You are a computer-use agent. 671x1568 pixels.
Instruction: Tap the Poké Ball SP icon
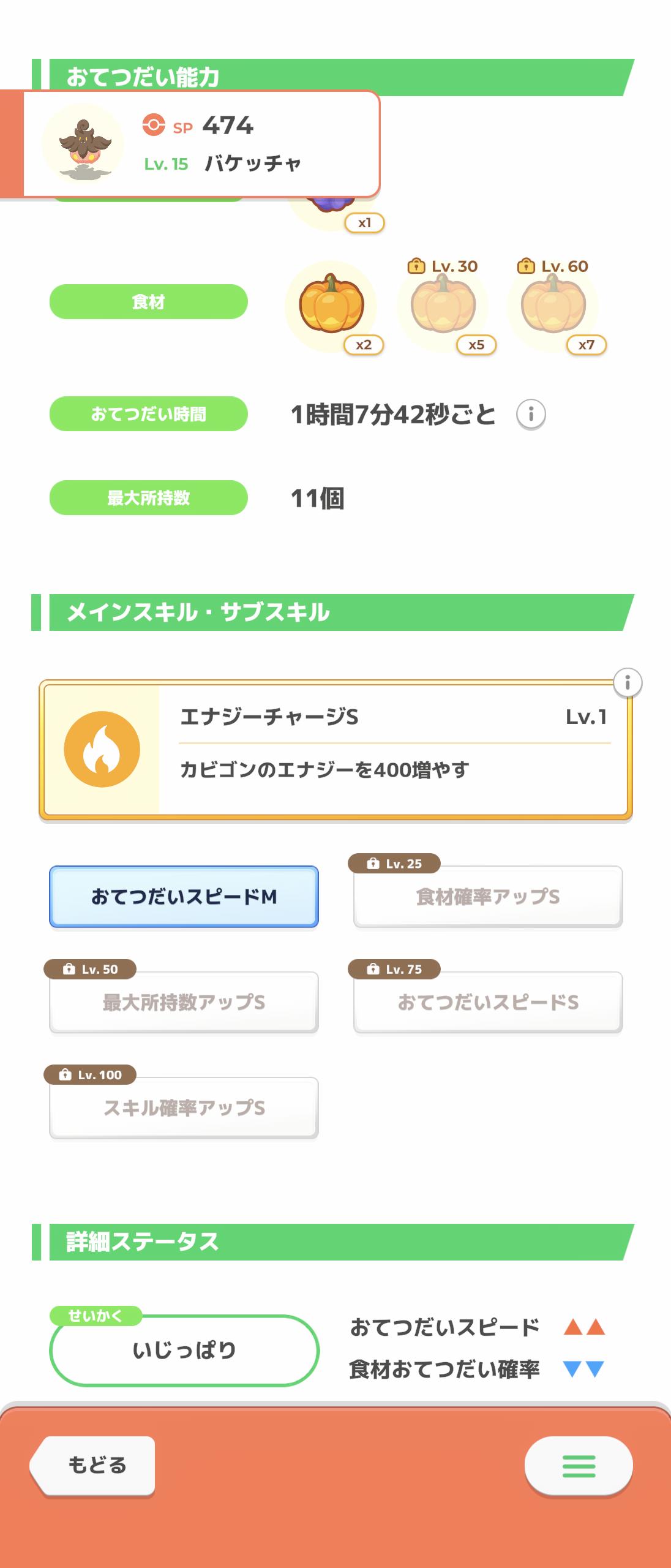tap(154, 125)
